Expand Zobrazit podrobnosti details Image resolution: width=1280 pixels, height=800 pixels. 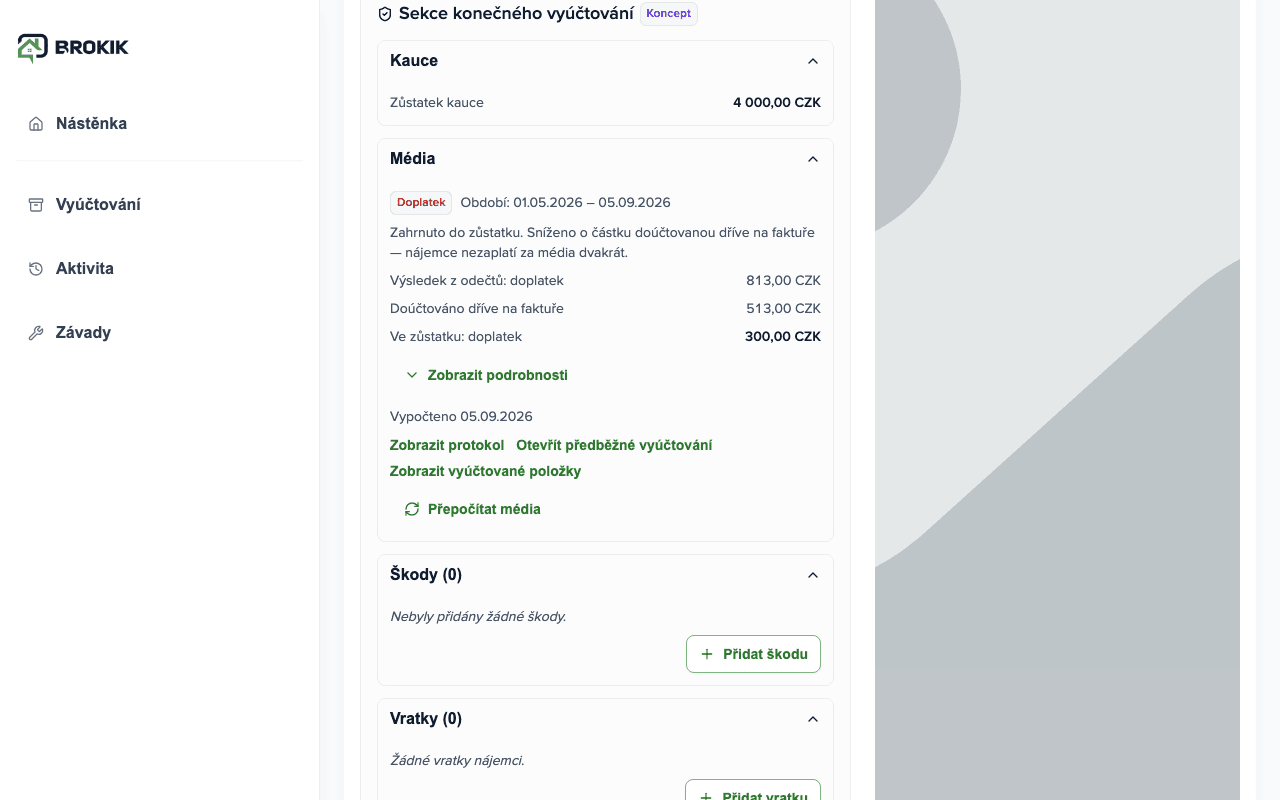coord(487,375)
